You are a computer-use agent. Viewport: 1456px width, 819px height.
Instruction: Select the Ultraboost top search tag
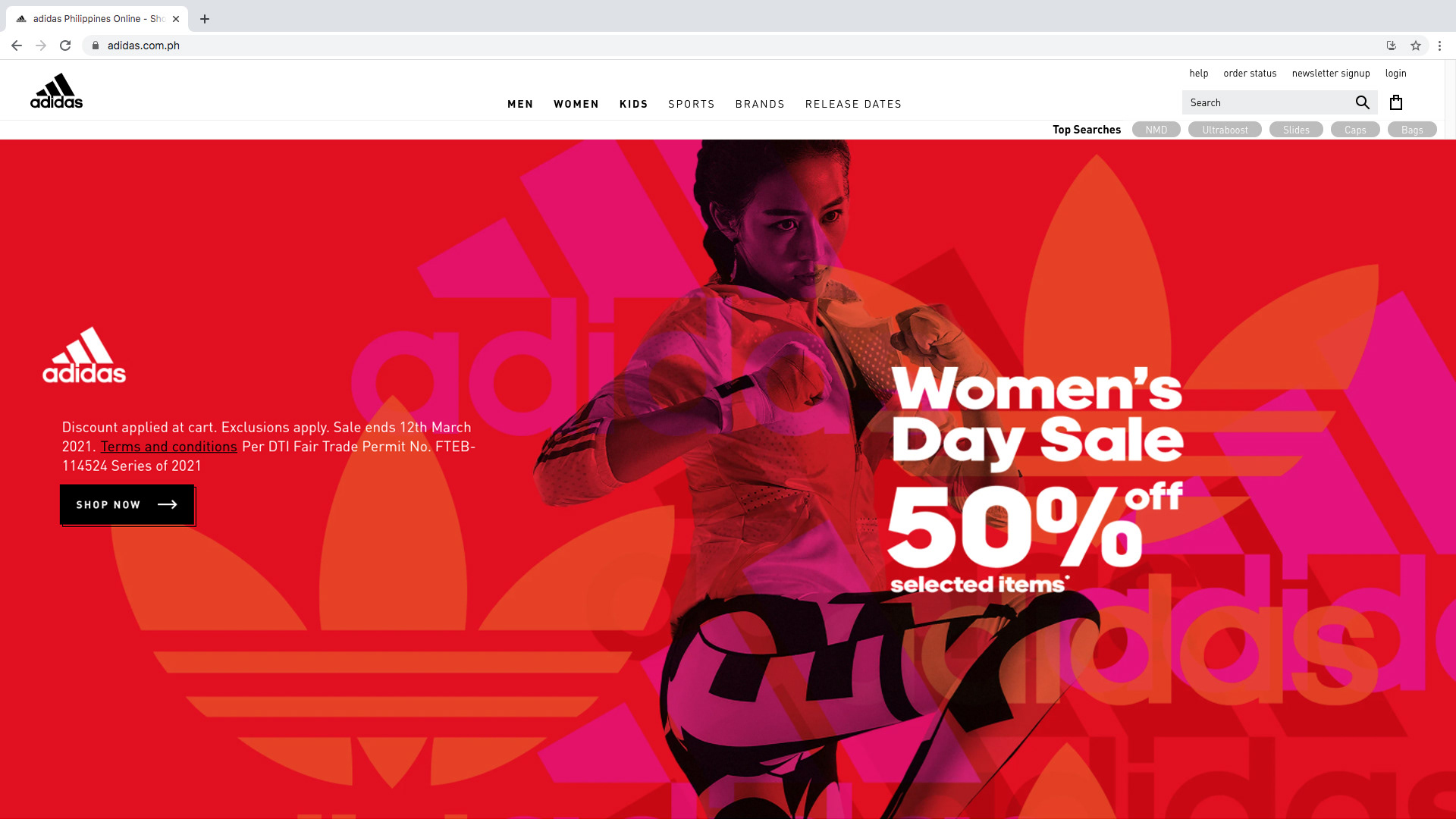[x=1225, y=130]
